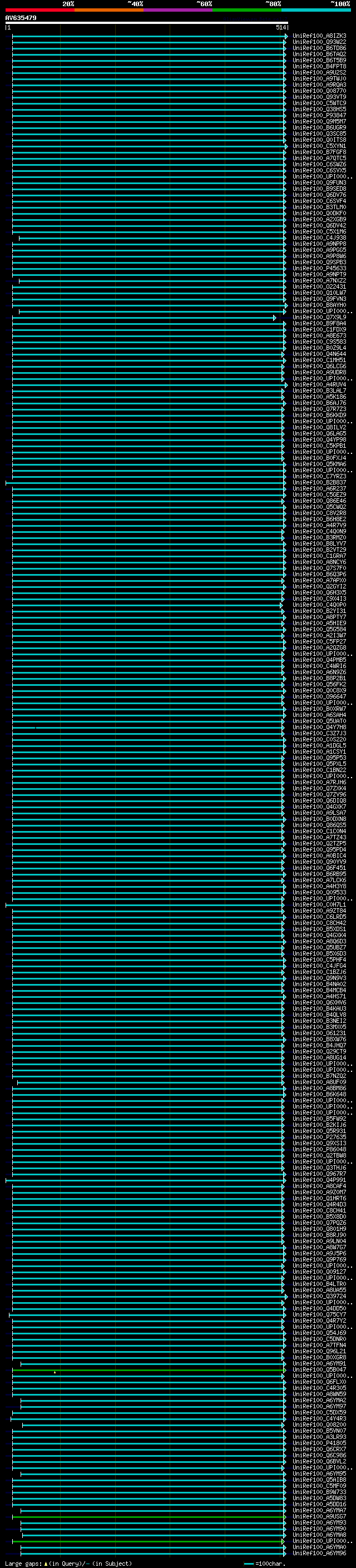Open hit UniRef100_B4FPT8

click(319, 66)
